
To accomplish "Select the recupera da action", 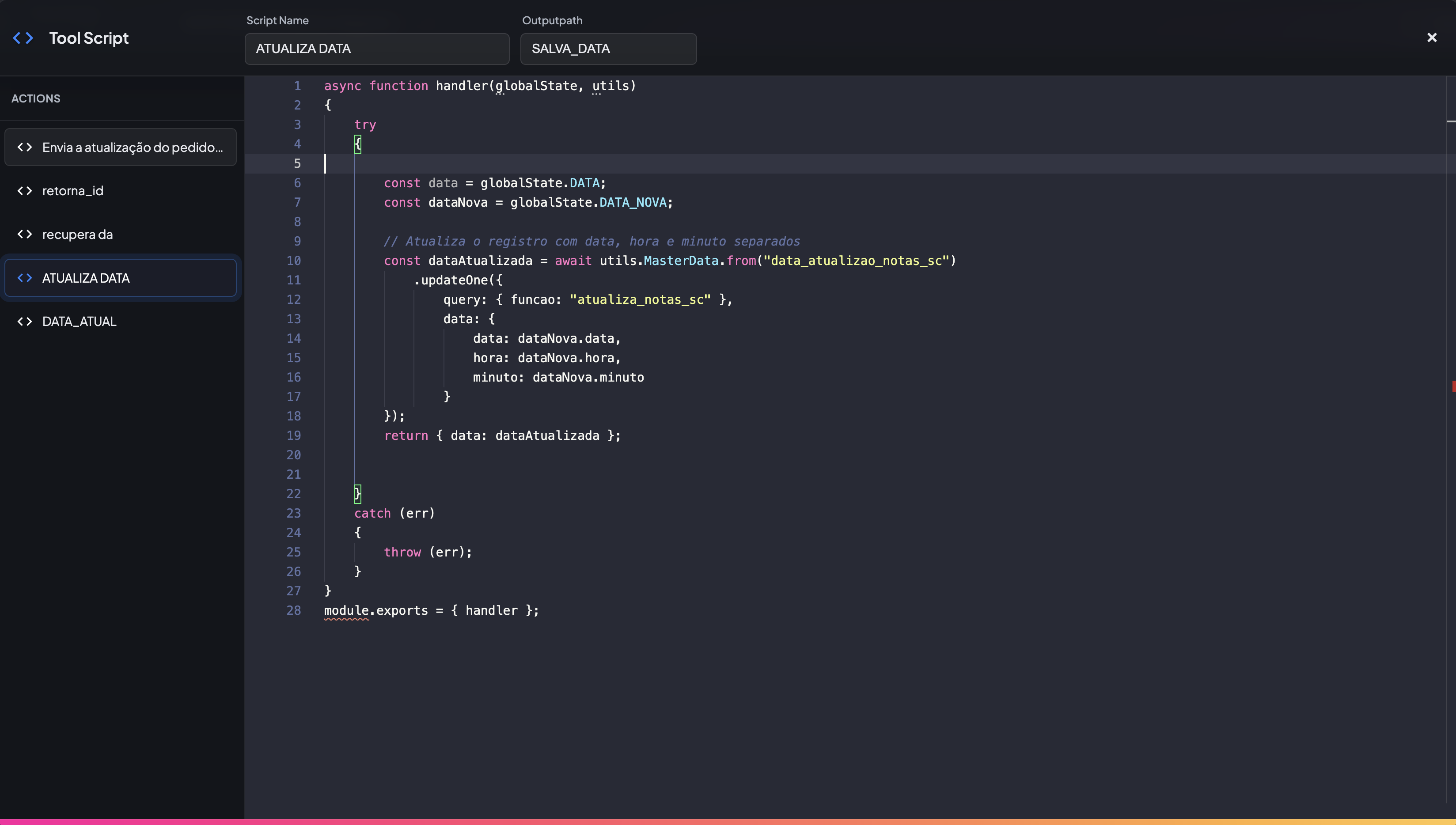I will click(x=78, y=234).
